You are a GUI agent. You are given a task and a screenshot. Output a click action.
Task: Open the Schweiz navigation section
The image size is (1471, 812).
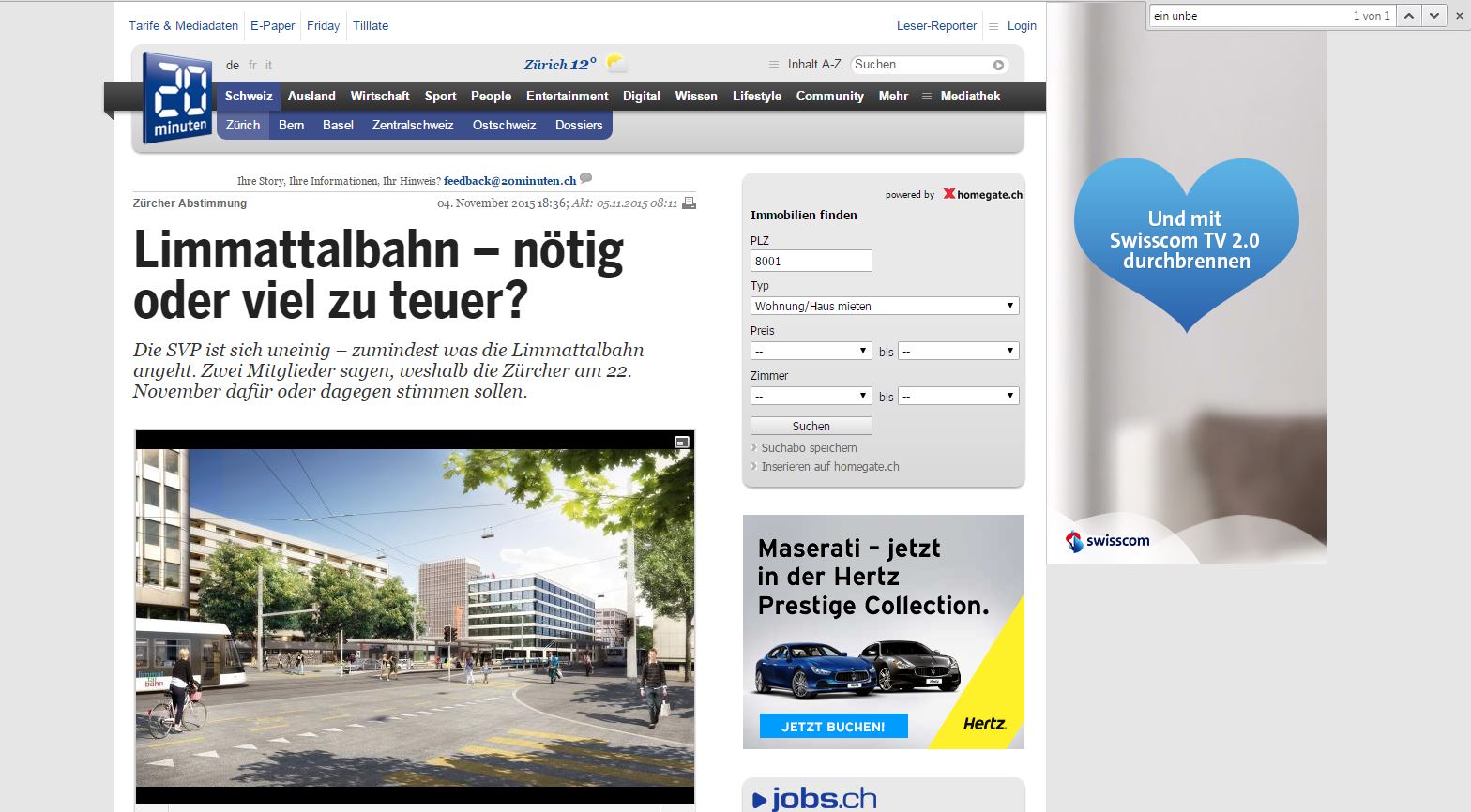(x=249, y=96)
